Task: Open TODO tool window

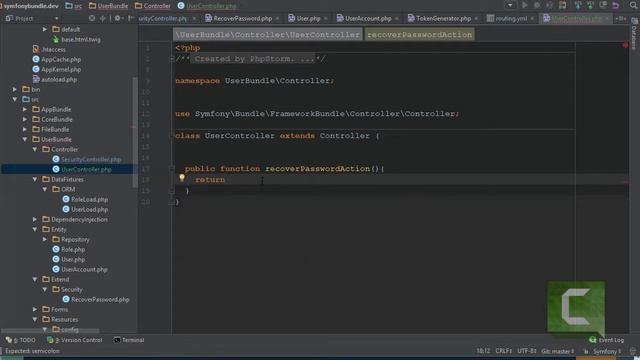Action: pyautogui.click(x=21, y=340)
